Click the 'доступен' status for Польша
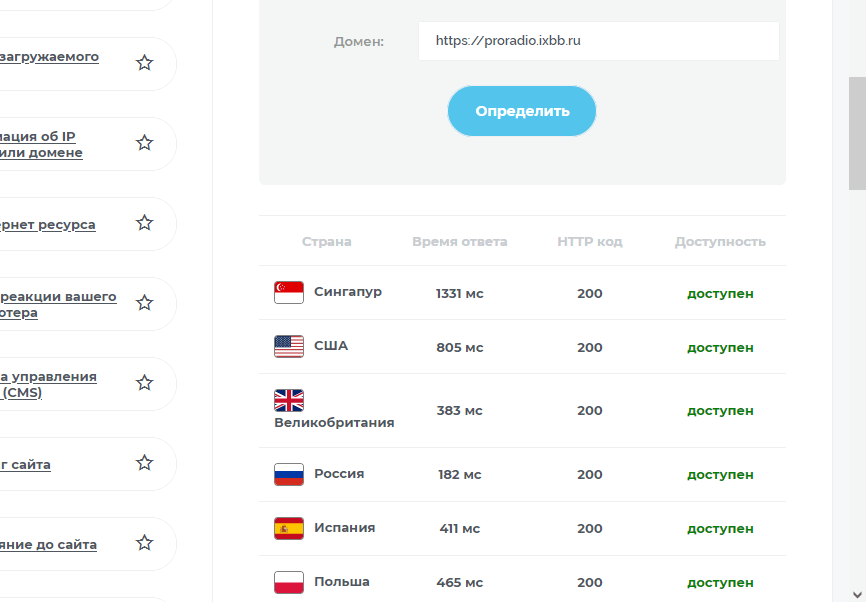Screen dimensions: 866x602 [x=720, y=584]
